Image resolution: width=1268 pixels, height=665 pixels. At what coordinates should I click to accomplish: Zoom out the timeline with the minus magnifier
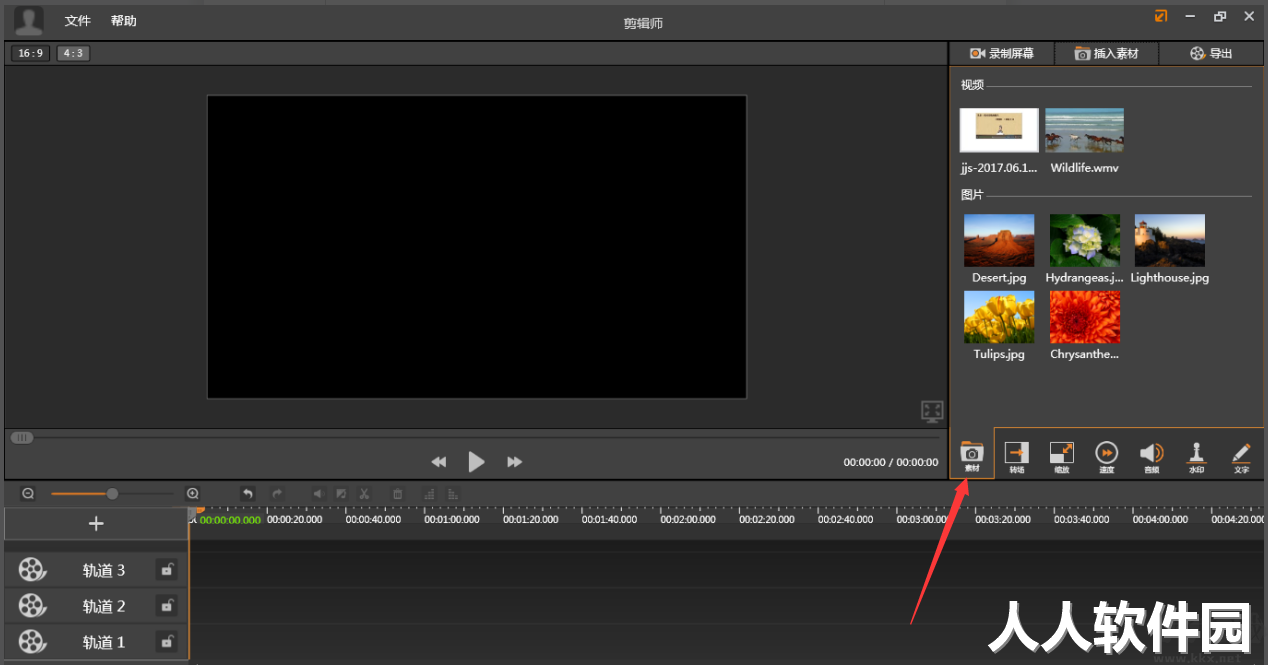[x=28, y=493]
